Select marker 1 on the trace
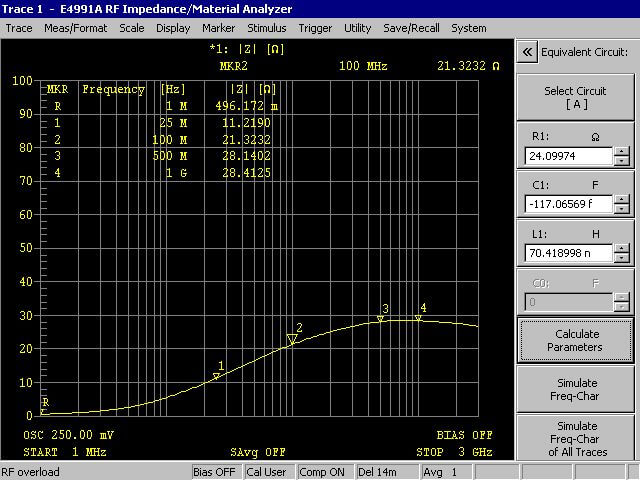 pyautogui.click(x=217, y=376)
